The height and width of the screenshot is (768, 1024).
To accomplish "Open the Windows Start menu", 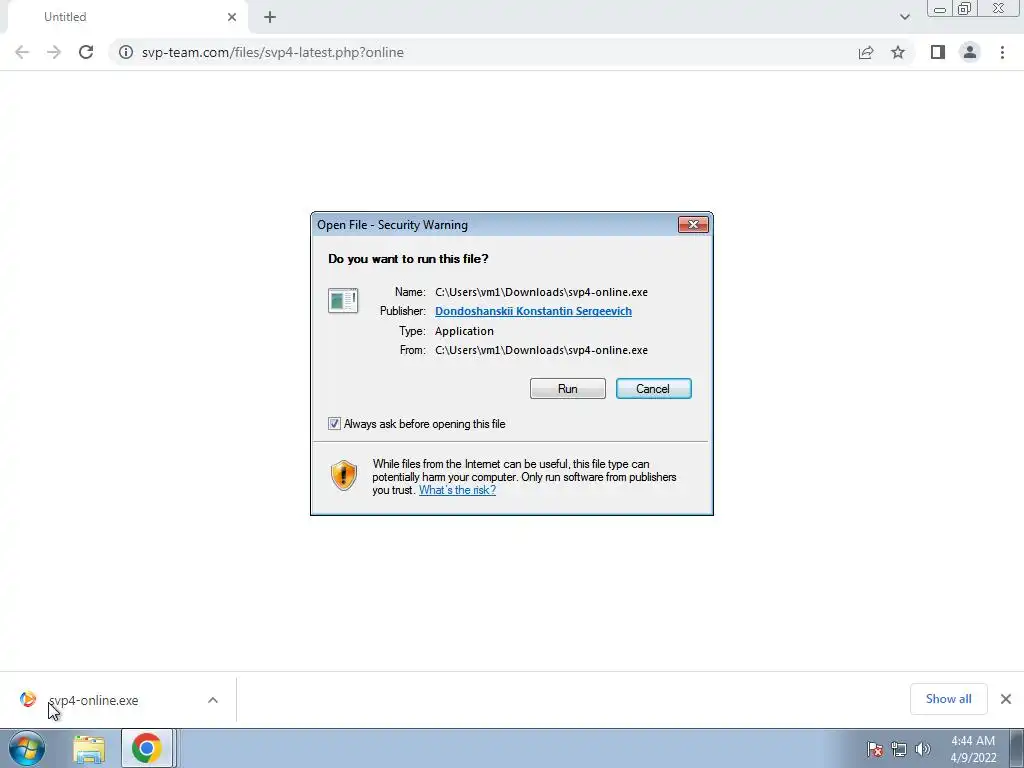I will (27, 748).
